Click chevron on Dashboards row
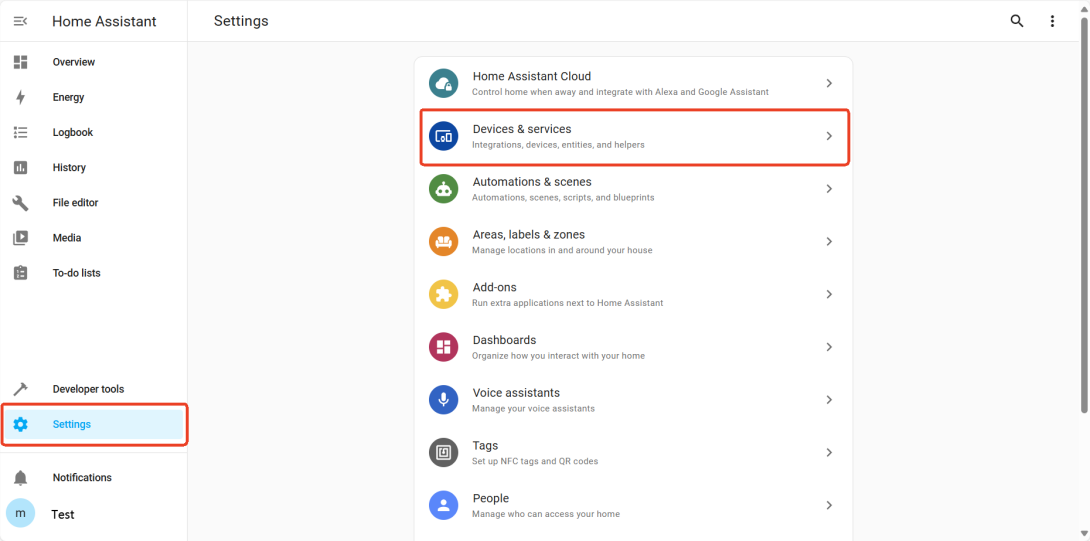Image resolution: width=1090 pixels, height=541 pixels. pyautogui.click(x=829, y=347)
